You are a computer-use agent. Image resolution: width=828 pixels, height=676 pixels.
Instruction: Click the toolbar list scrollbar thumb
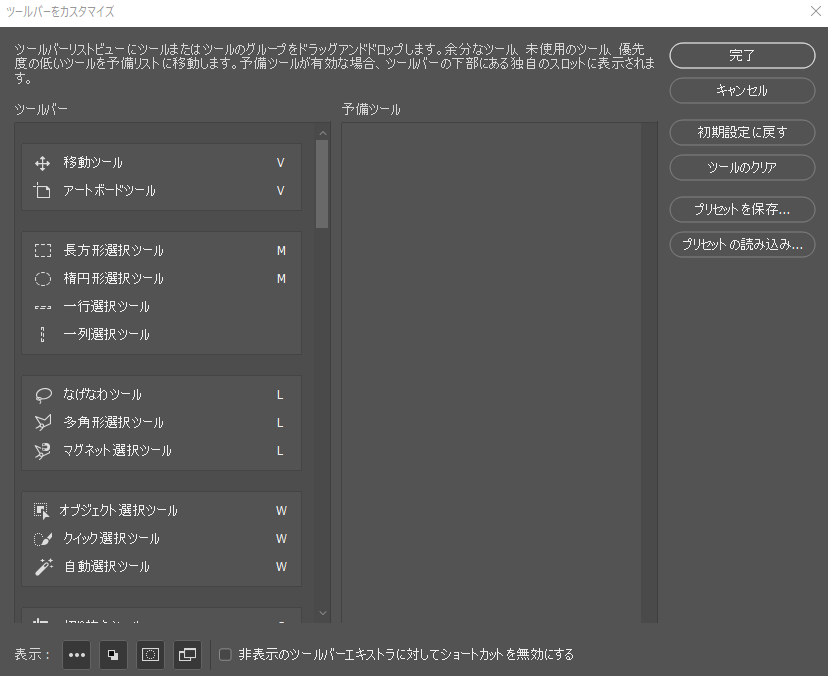[x=322, y=184]
